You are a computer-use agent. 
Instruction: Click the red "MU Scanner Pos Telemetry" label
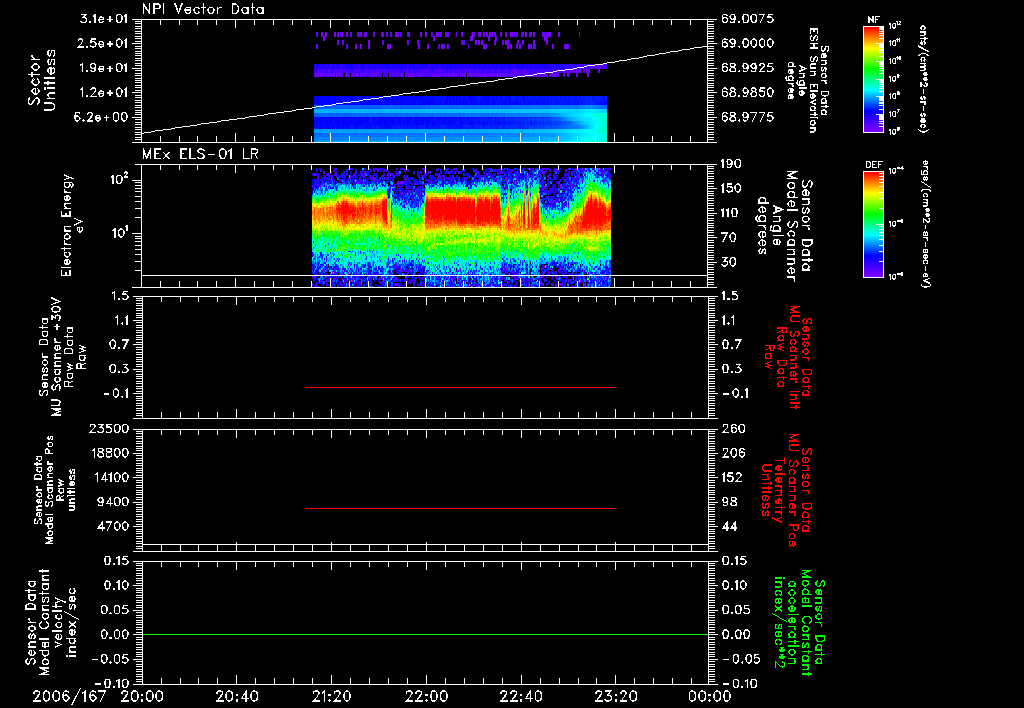click(787, 490)
